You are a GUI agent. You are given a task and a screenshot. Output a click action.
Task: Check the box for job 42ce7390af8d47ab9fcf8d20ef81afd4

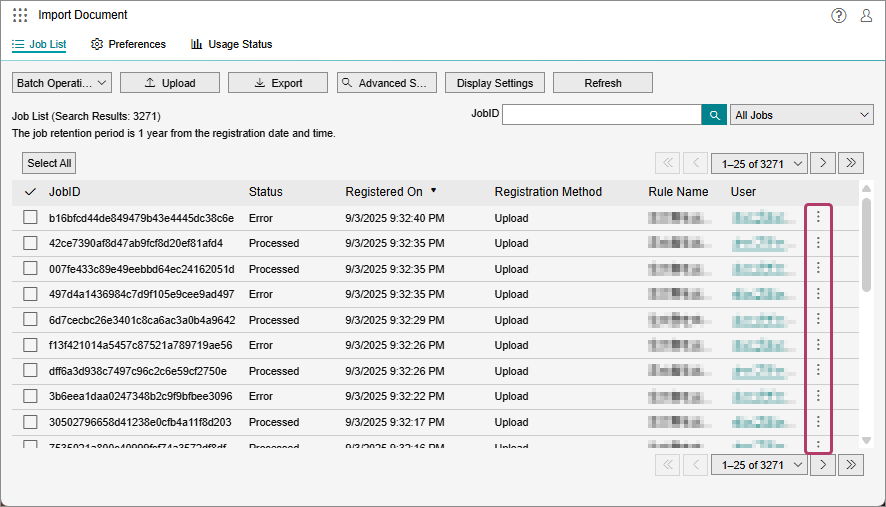pos(31,243)
